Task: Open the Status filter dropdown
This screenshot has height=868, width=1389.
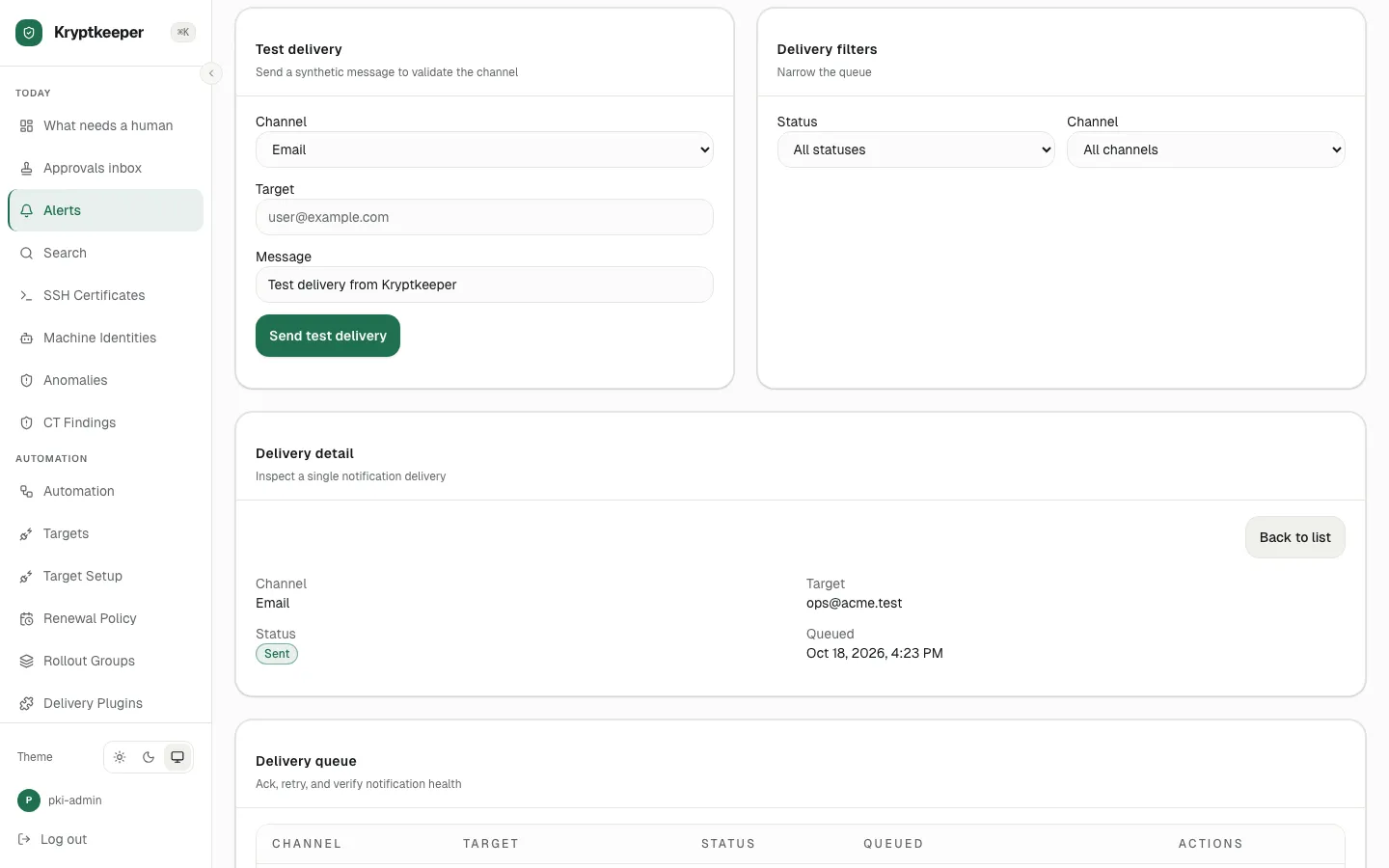Action: coord(916,149)
